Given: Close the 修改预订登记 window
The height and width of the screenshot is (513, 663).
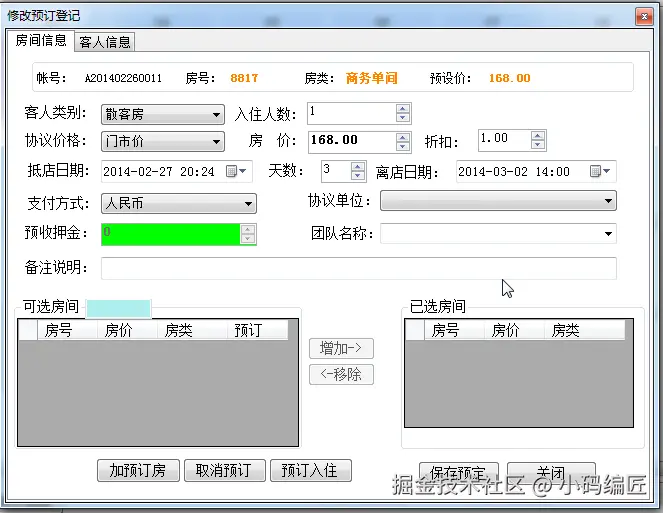Looking at the screenshot, I should click(x=644, y=16).
